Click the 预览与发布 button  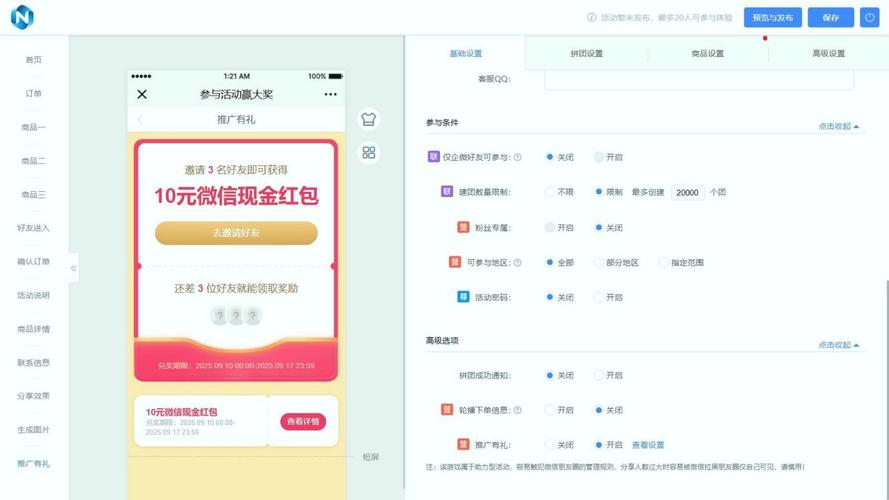[773, 18]
